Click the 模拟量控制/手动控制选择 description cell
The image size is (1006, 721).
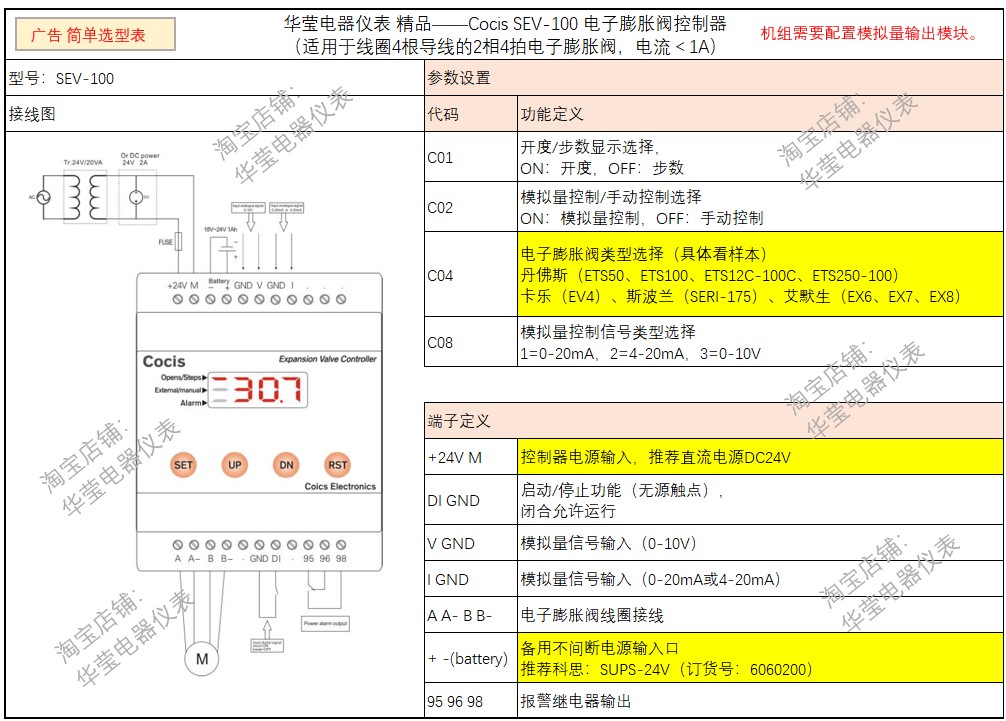click(760, 207)
